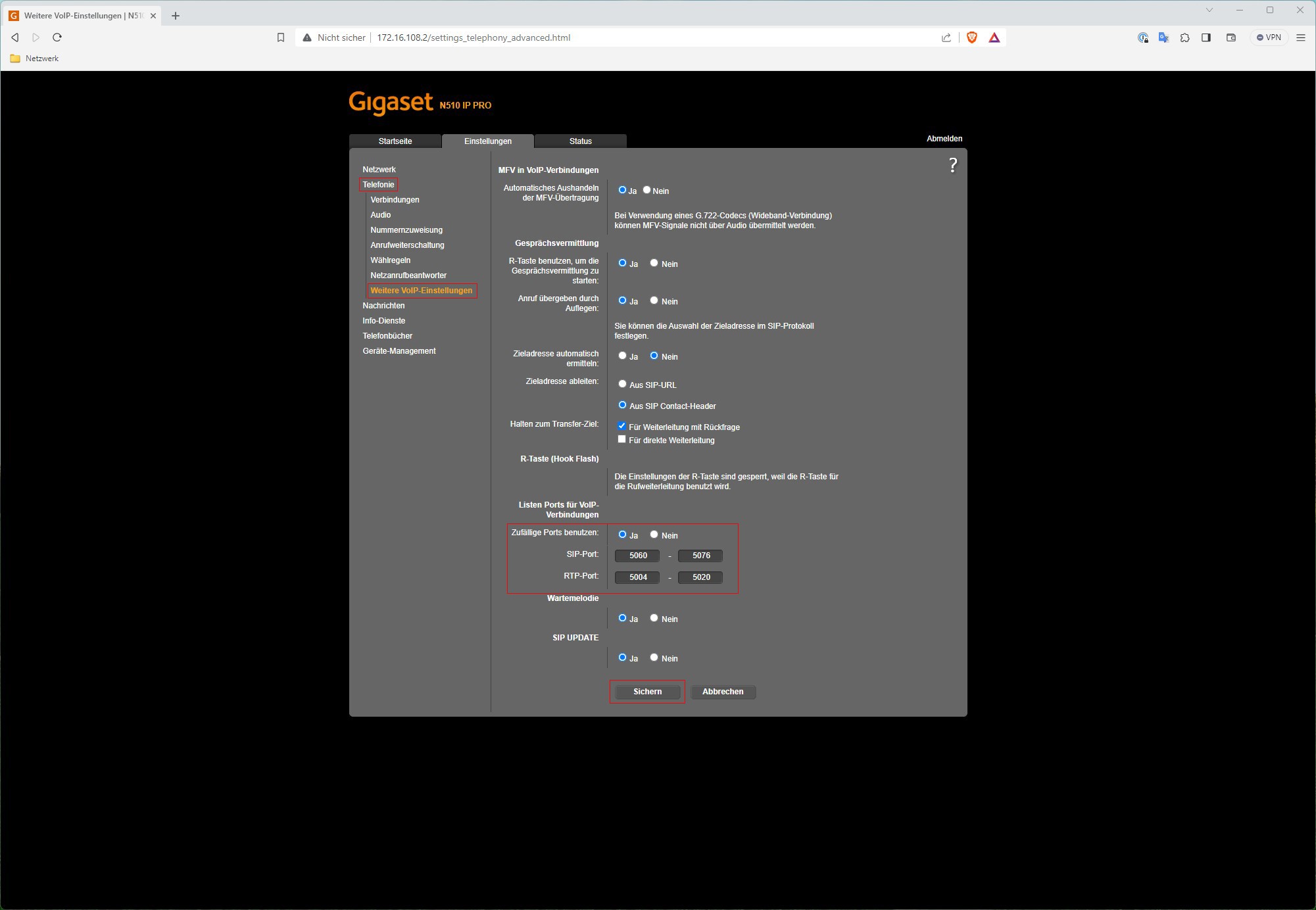The image size is (1316, 910).
Task: Choose 'Aus SIP-URL' radio option
Action: tap(622, 384)
